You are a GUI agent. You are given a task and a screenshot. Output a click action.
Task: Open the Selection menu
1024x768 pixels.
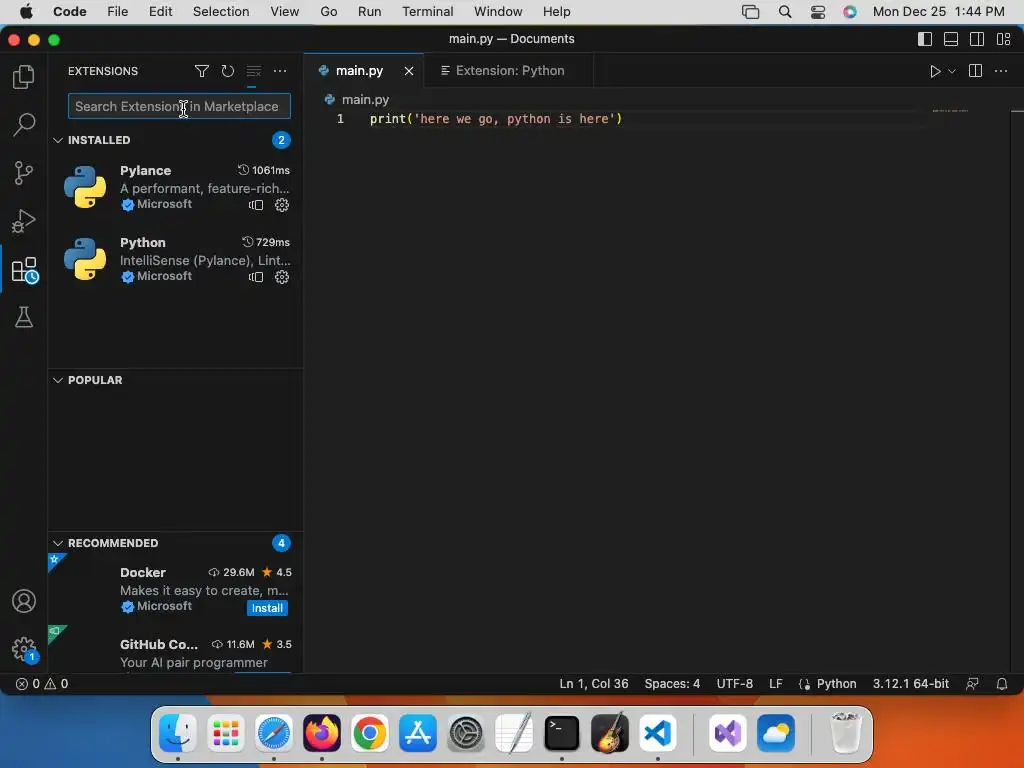pyautogui.click(x=221, y=12)
